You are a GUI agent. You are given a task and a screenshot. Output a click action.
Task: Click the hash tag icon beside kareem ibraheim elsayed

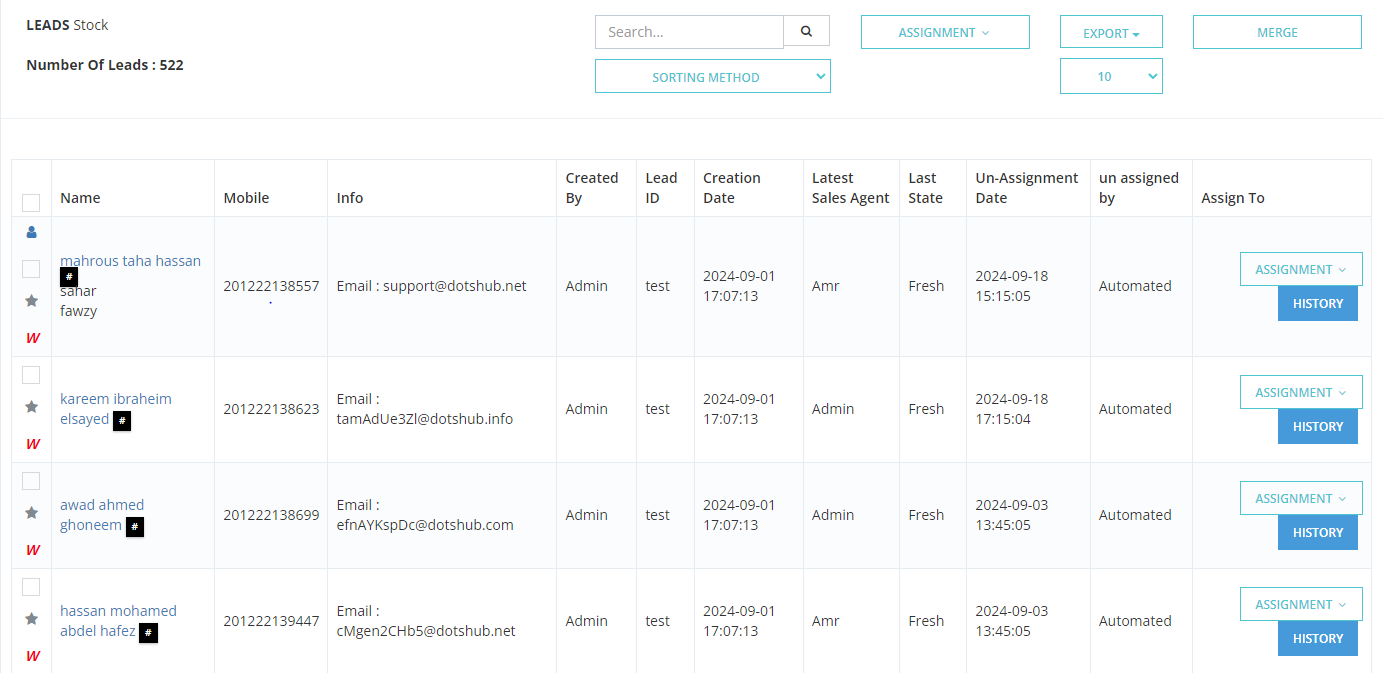click(x=122, y=421)
